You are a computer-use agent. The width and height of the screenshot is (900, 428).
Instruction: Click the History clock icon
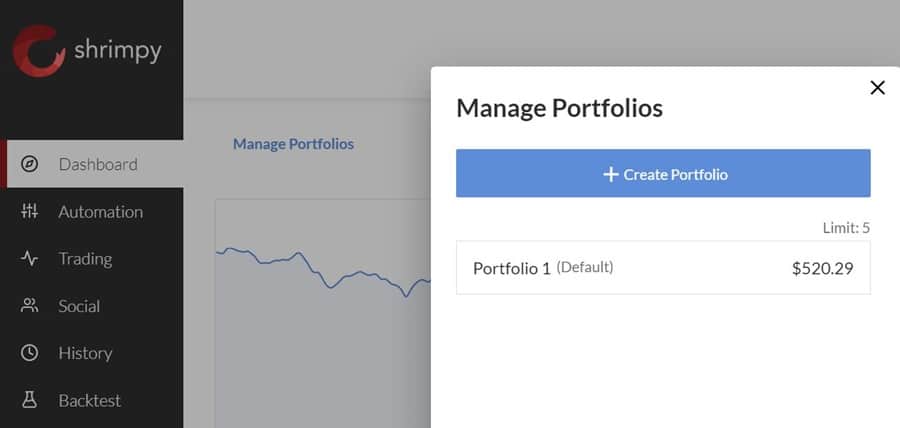[30, 353]
